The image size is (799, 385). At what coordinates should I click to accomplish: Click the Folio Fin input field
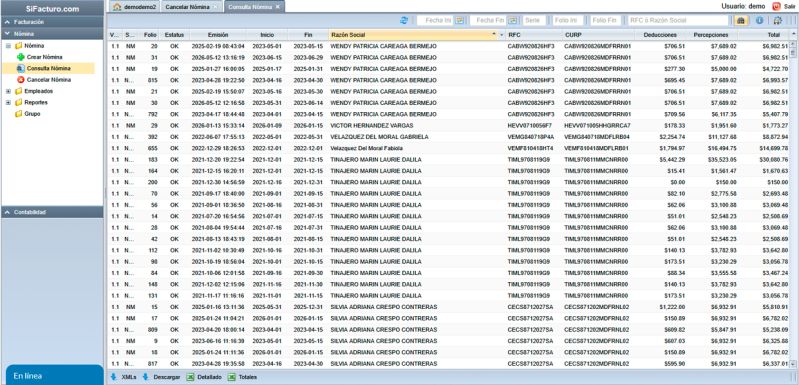tap(606, 20)
